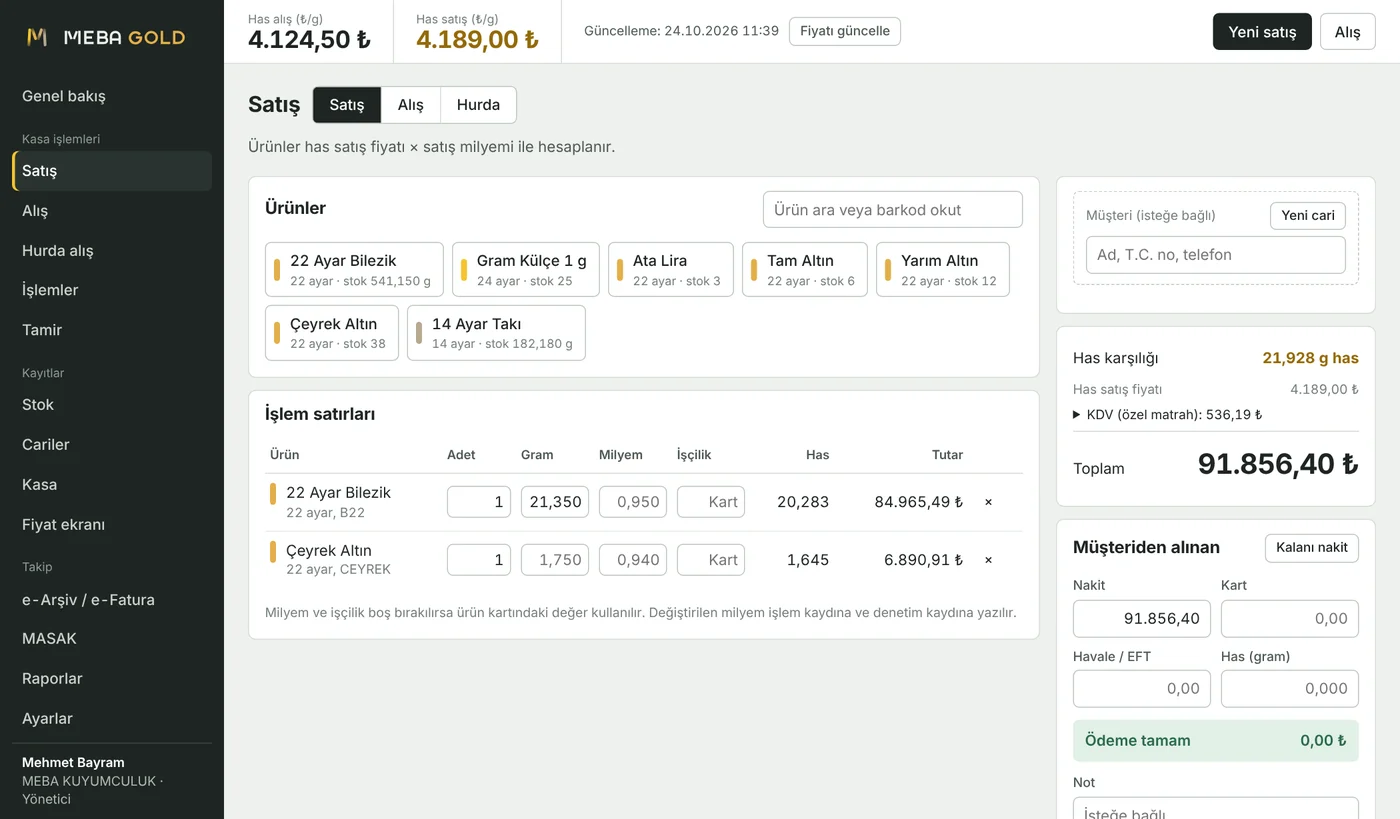1400x819 pixels.
Task: Add the Ata Lira product card
Action: coord(671,270)
